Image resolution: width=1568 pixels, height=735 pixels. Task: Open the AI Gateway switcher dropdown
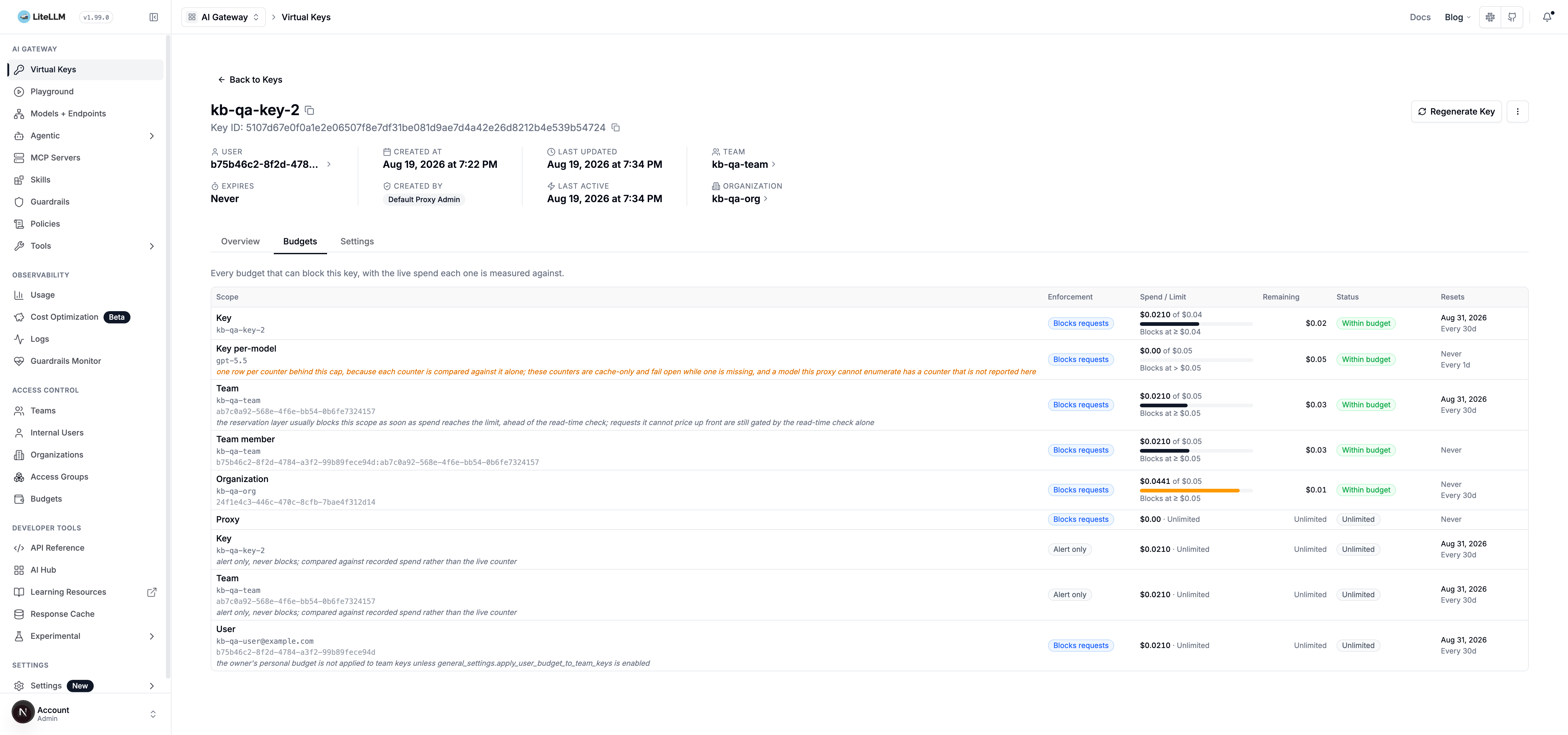click(223, 17)
